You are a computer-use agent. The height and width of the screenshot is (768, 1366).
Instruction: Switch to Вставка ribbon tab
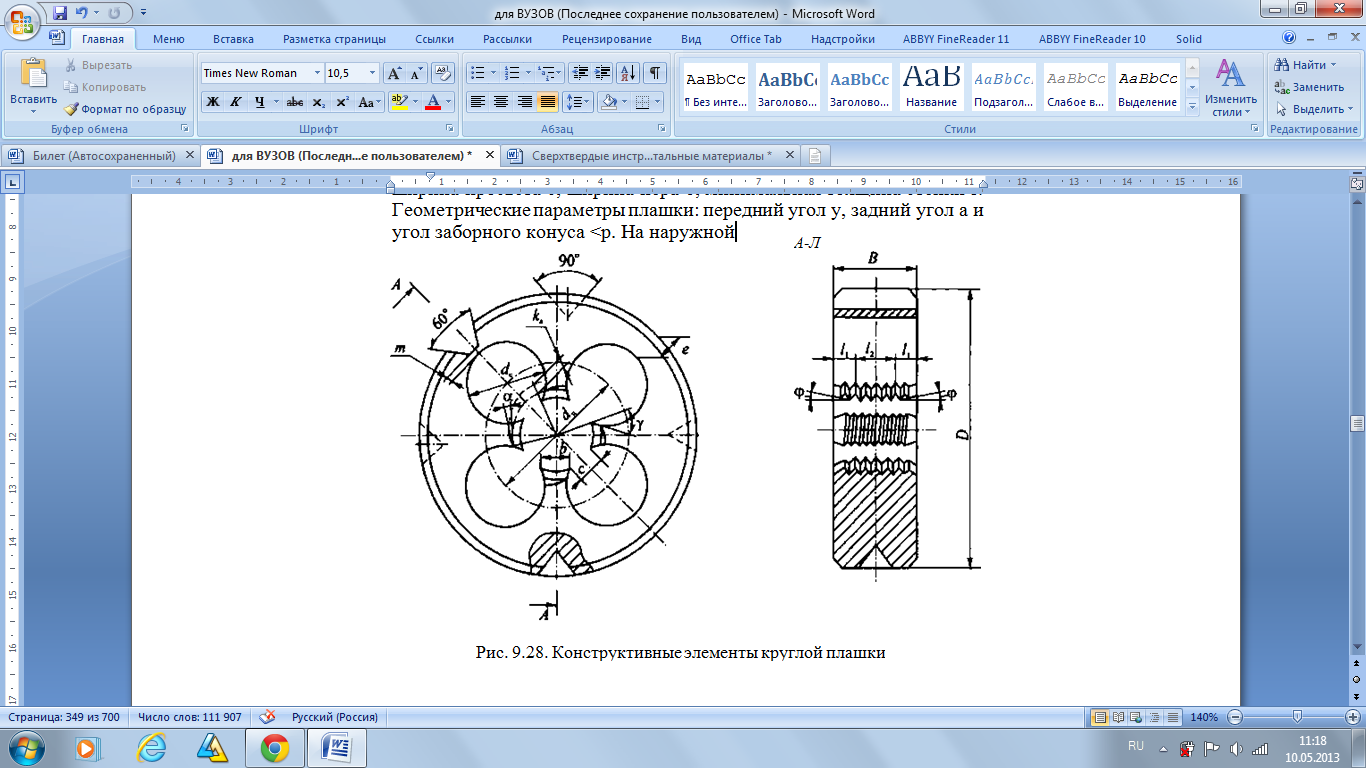click(x=233, y=39)
